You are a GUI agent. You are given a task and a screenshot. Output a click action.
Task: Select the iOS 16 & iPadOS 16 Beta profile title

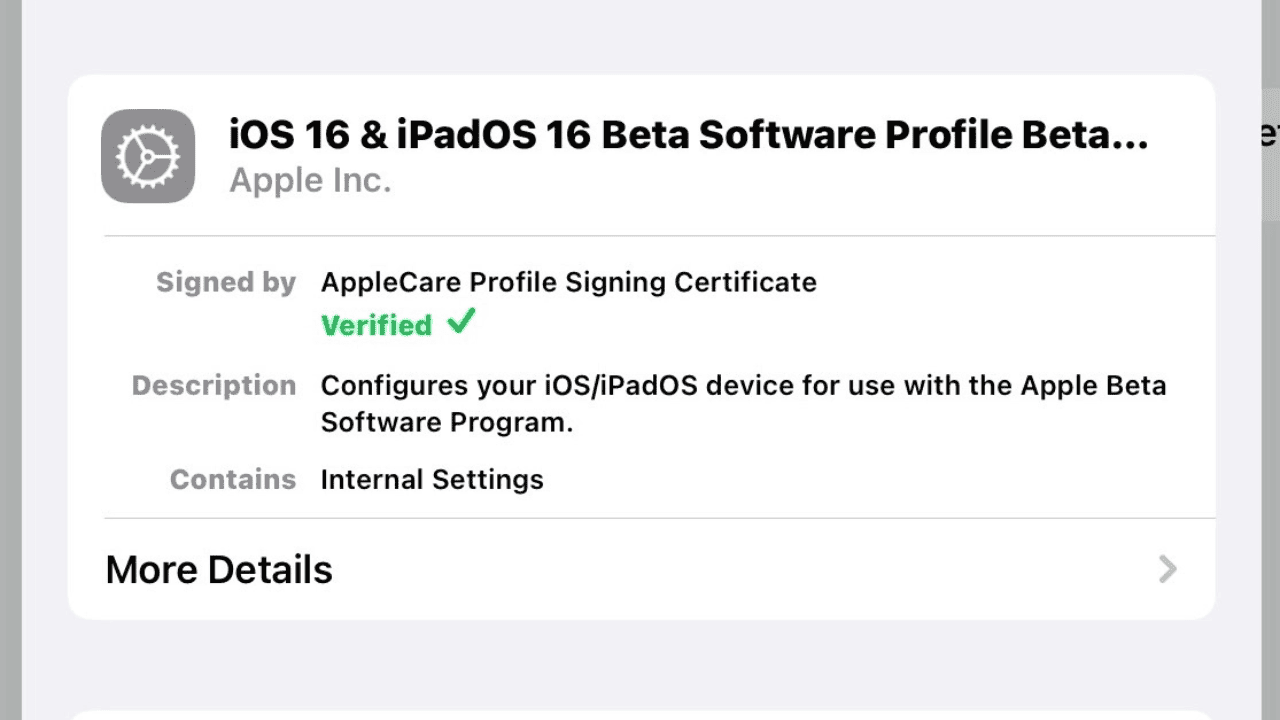click(x=689, y=135)
